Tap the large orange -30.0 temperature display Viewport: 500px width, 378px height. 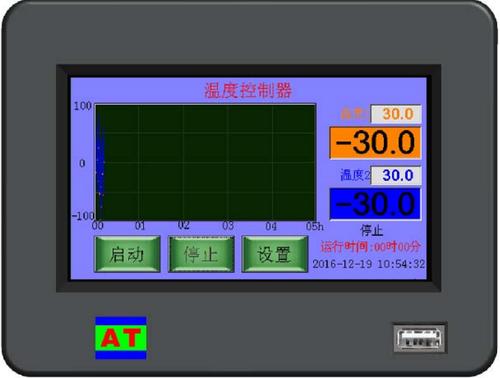375,143
